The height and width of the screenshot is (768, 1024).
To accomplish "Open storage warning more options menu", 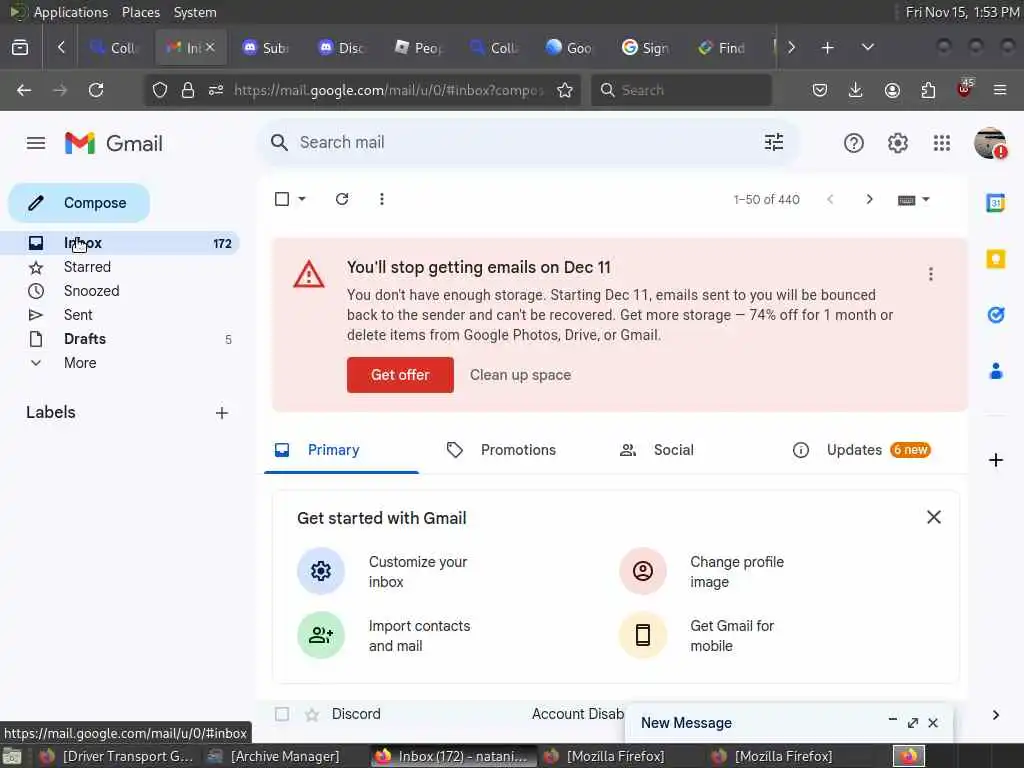I will (x=931, y=274).
